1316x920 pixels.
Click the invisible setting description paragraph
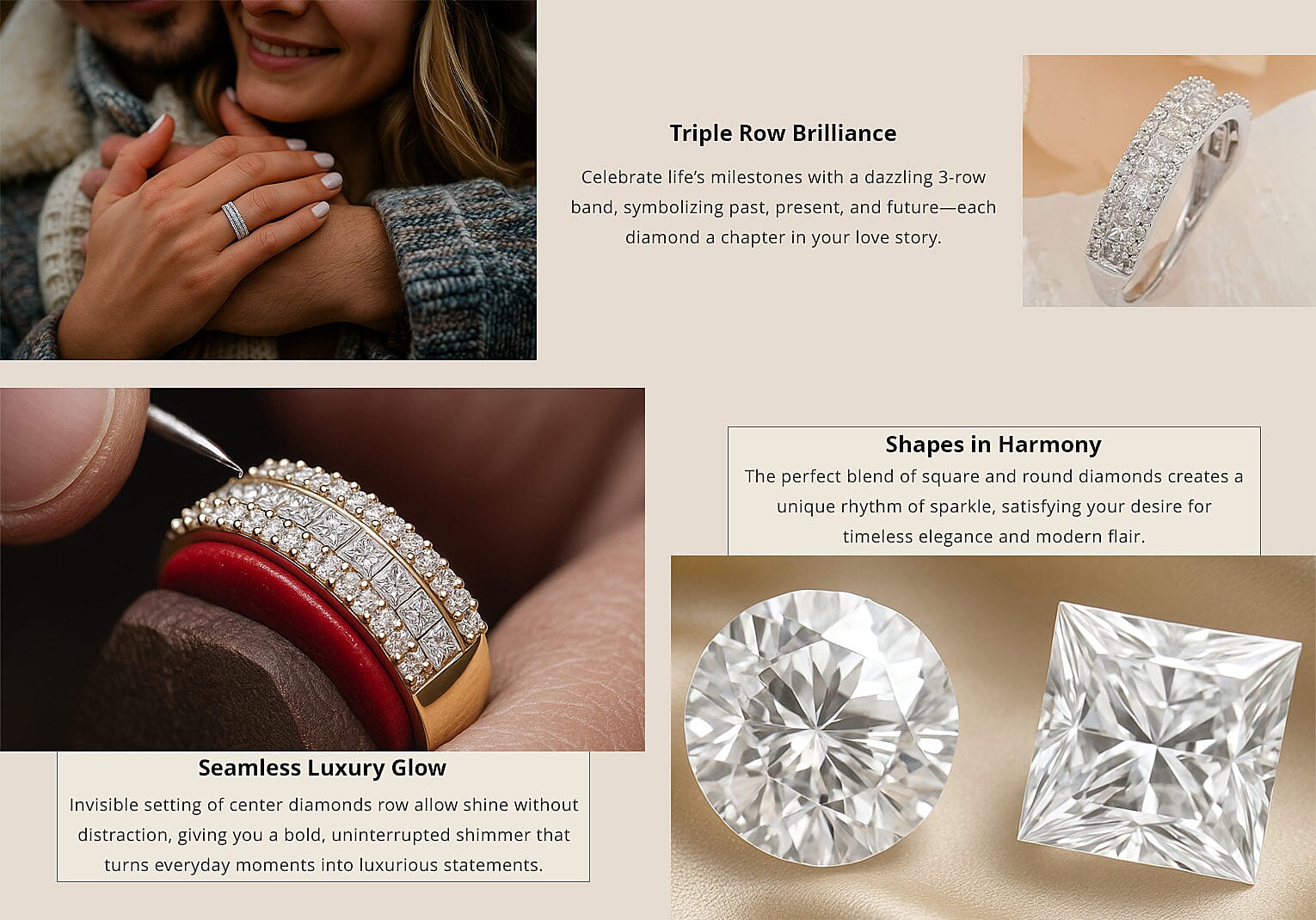[323, 835]
